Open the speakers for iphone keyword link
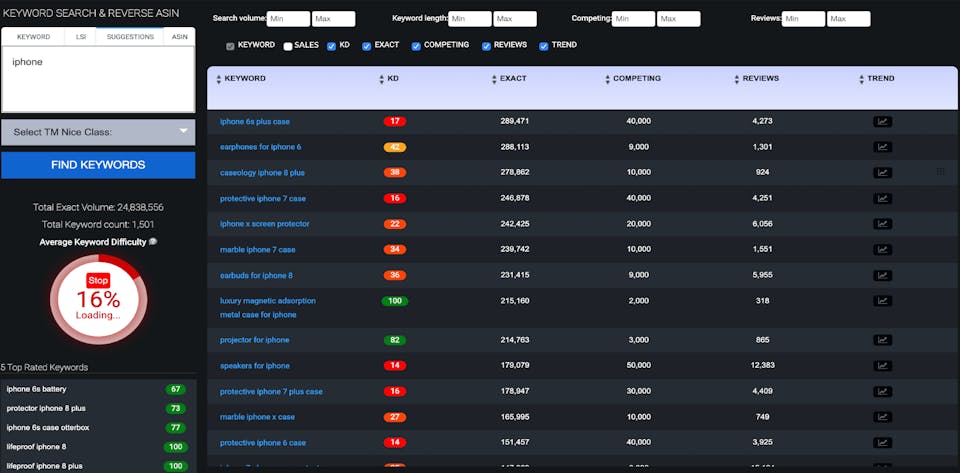The height and width of the screenshot is (473, 960). click(255, 366)
